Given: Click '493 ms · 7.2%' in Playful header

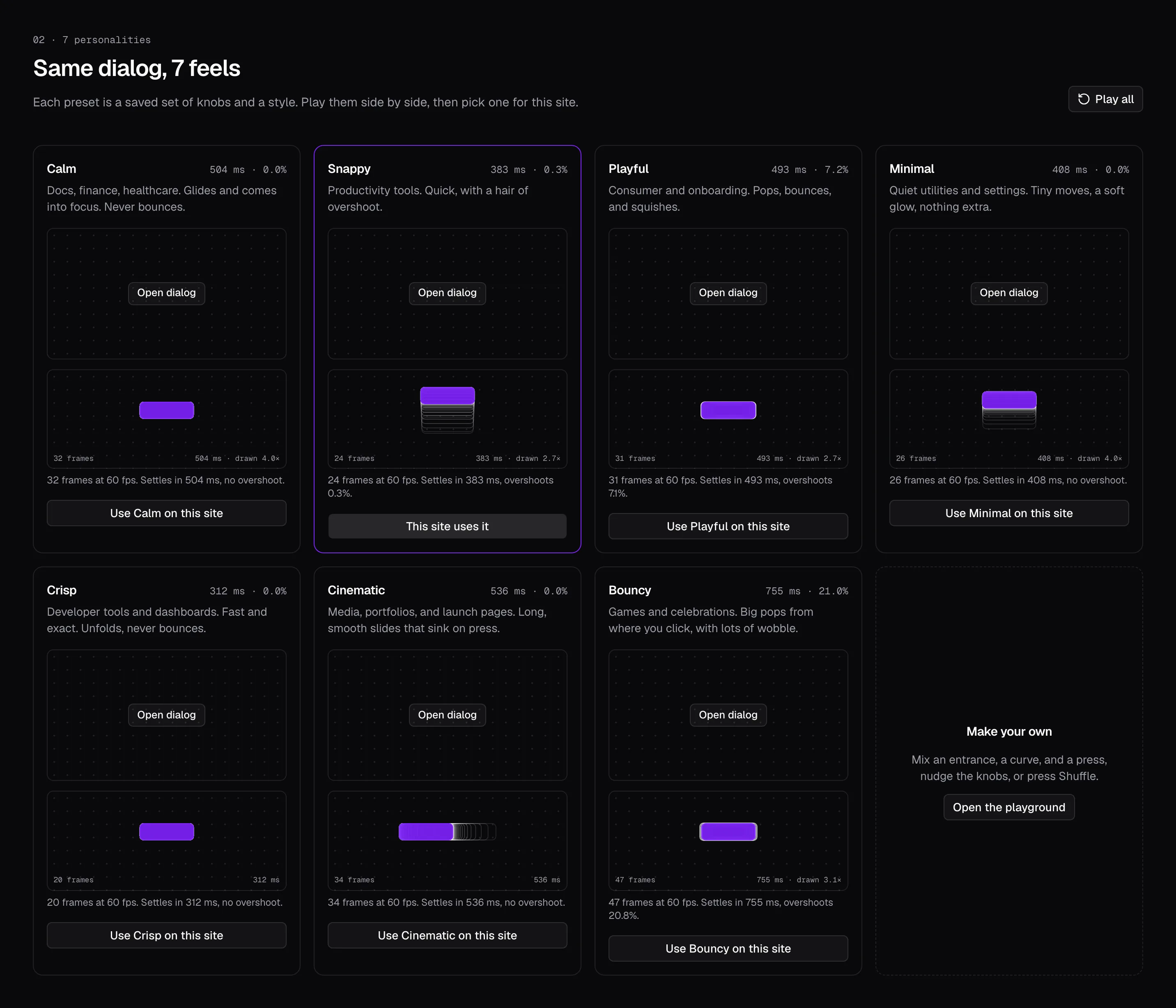Looking at the screenshot, I should pyautogui.click(x=809, y=170).
